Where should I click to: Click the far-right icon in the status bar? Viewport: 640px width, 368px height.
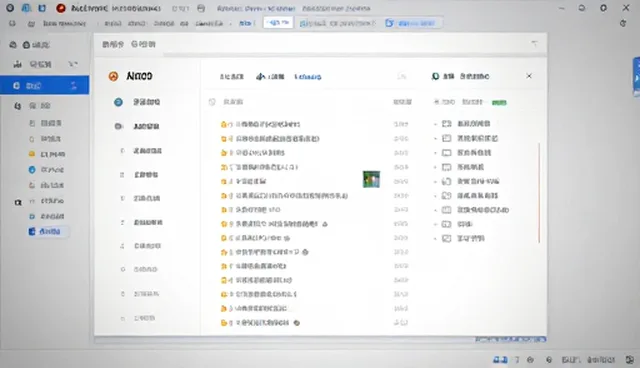click(x=630, y=359)
